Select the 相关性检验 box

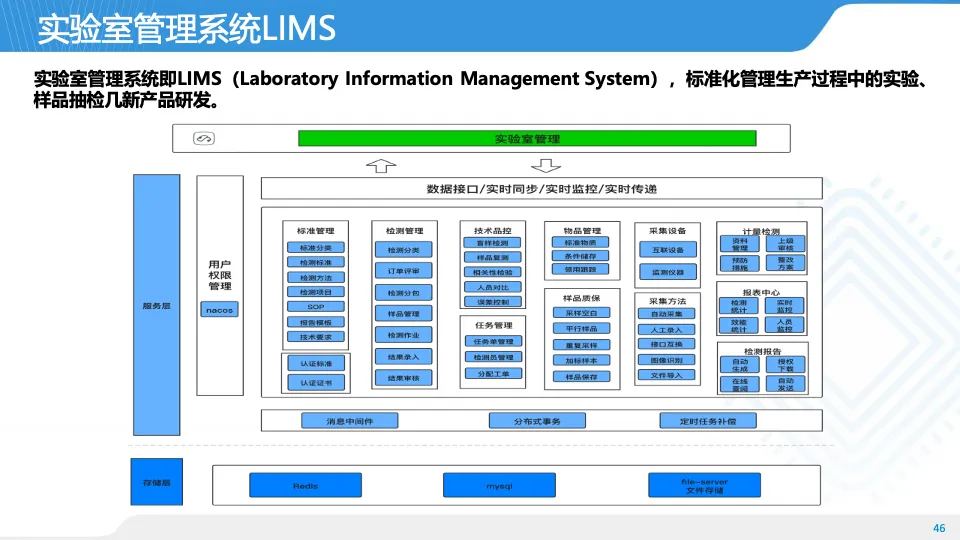[492, 272]
